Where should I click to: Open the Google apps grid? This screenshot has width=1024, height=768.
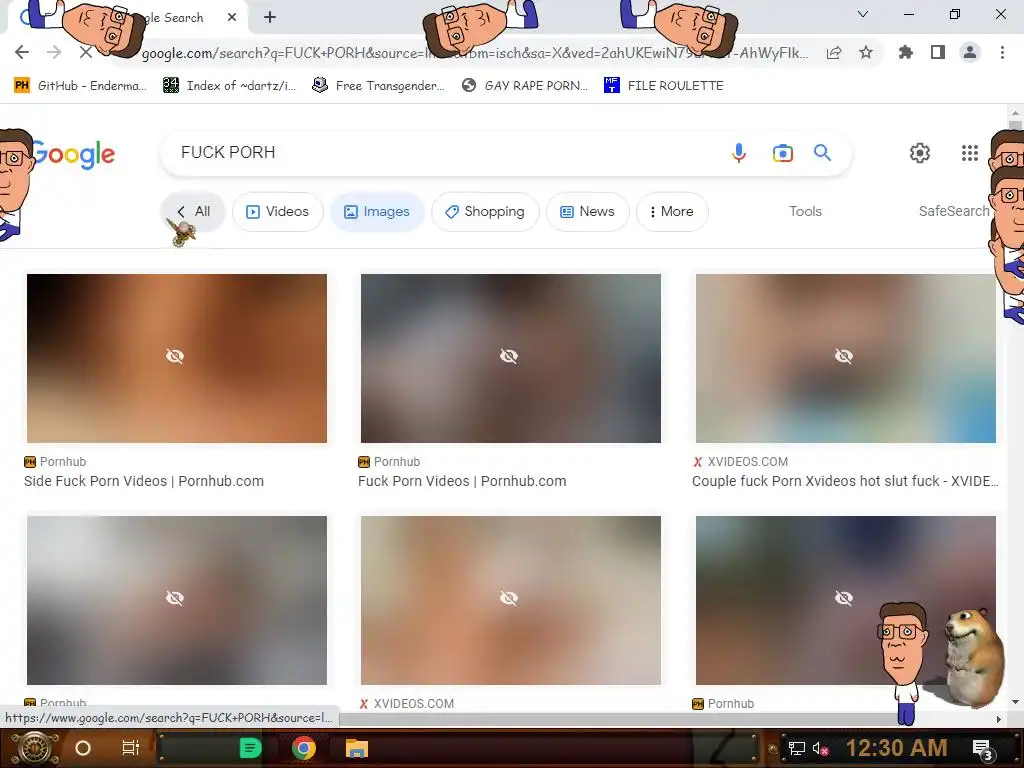click(970, 153)
